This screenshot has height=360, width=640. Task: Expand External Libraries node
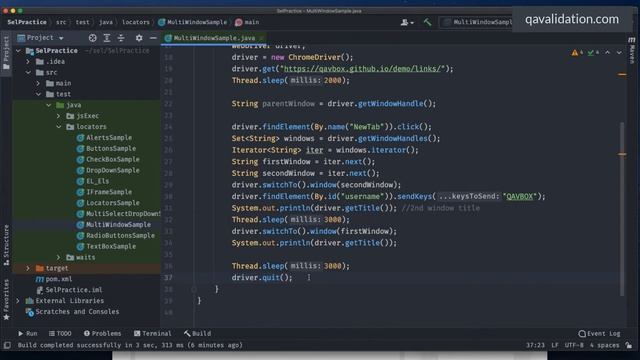click(x=18, y=301)
